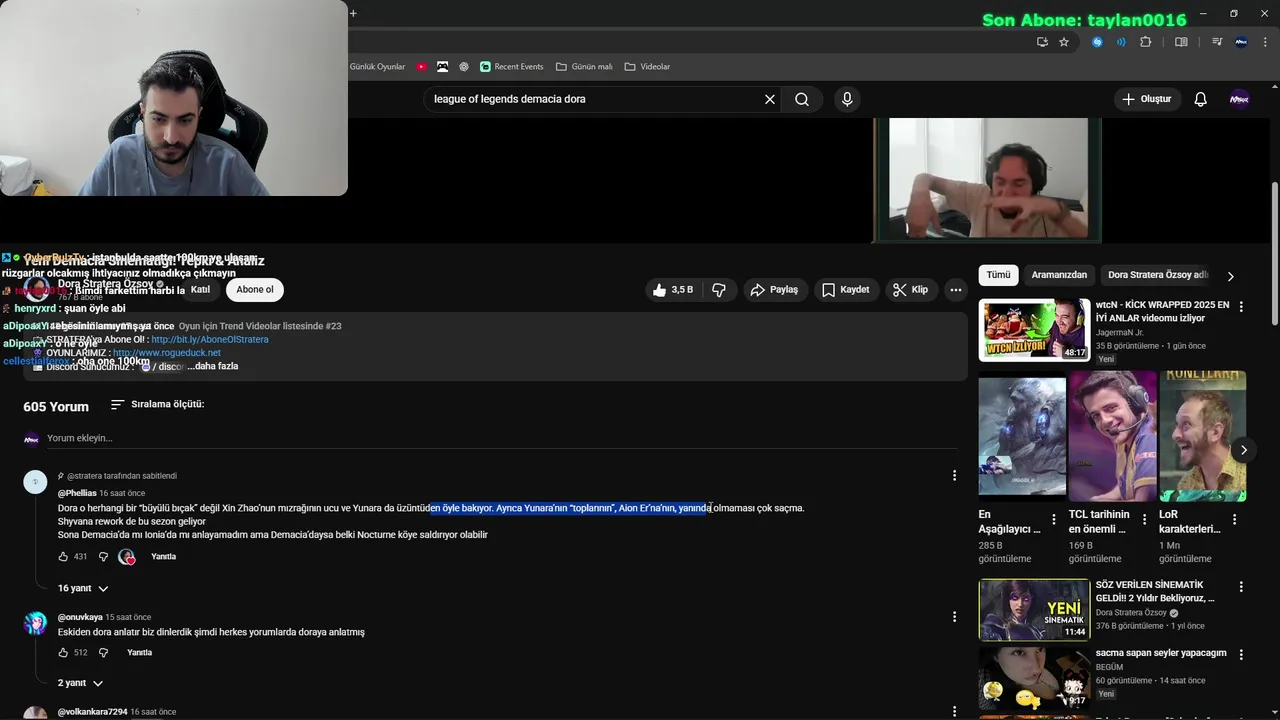Open the rogueduck.net link
The height and width of the screenshot is (720, 1280).
pos(167,353)
